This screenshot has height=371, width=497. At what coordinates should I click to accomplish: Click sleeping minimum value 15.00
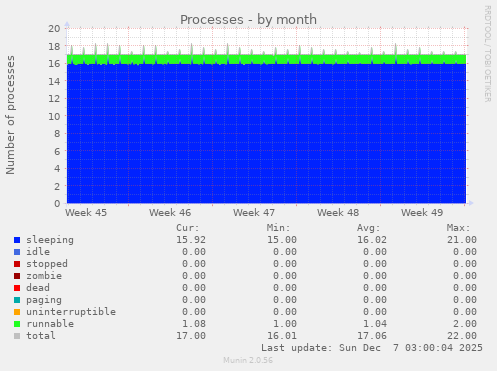pos(282,240)
